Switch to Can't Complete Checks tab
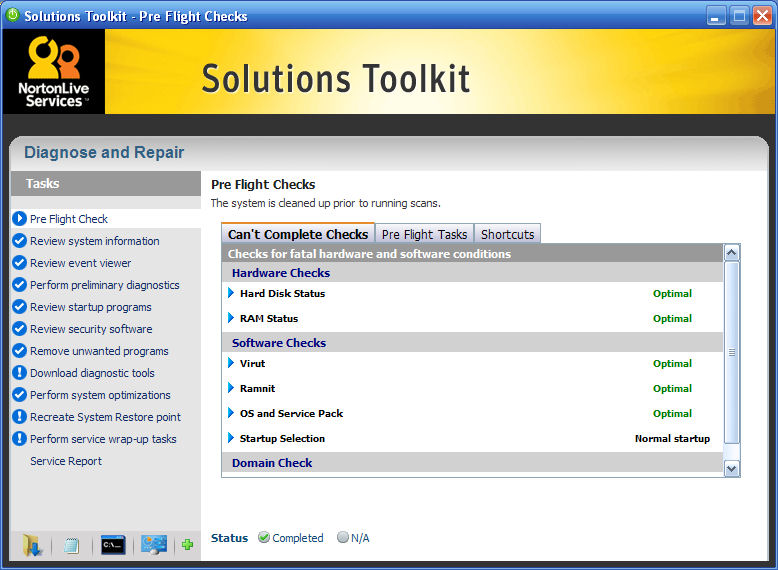This screenshot has height=570, width=778. [298, 234]
